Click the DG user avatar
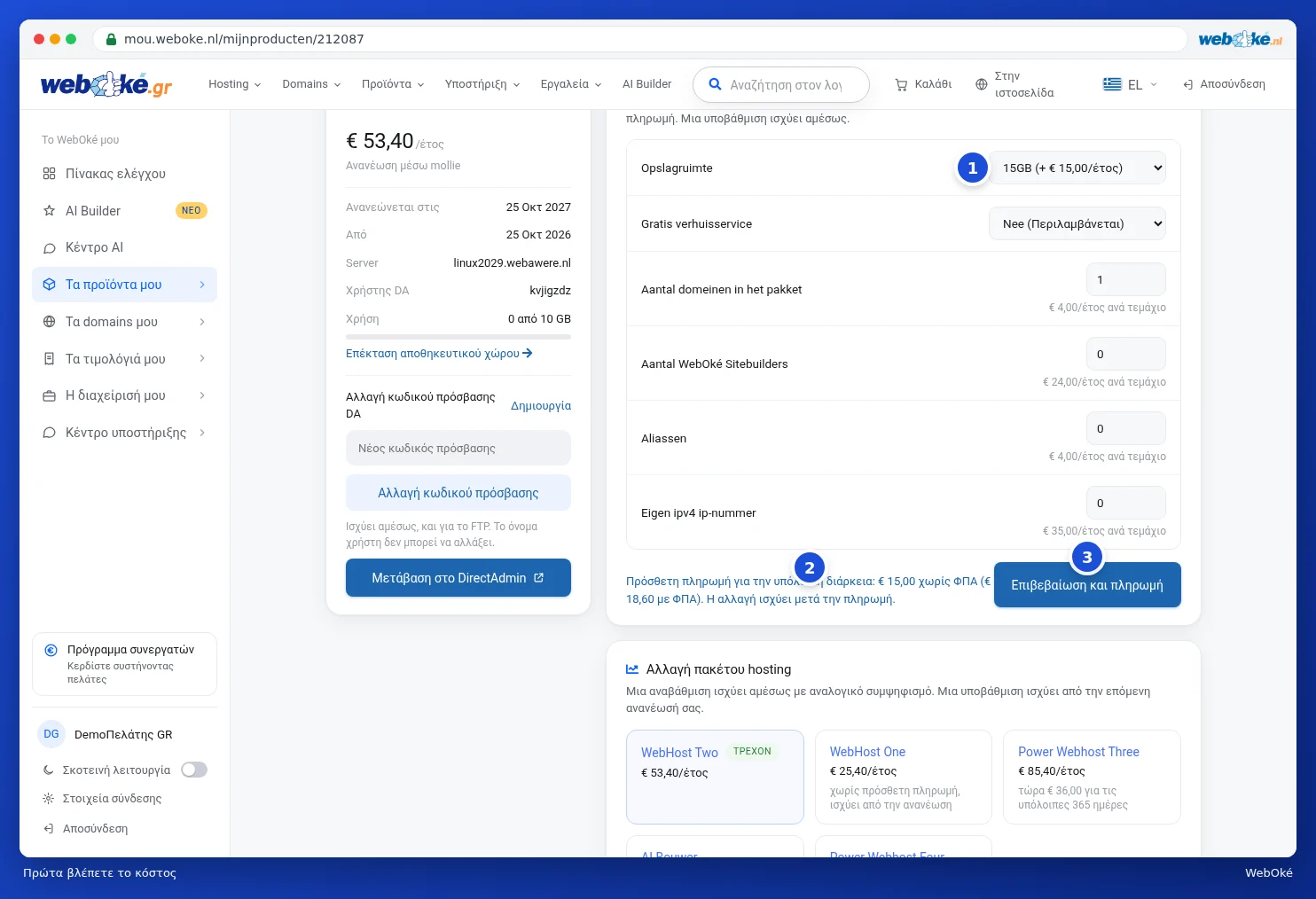The height and width of the screenshot is (899, 1316). [x=51, y=734]
